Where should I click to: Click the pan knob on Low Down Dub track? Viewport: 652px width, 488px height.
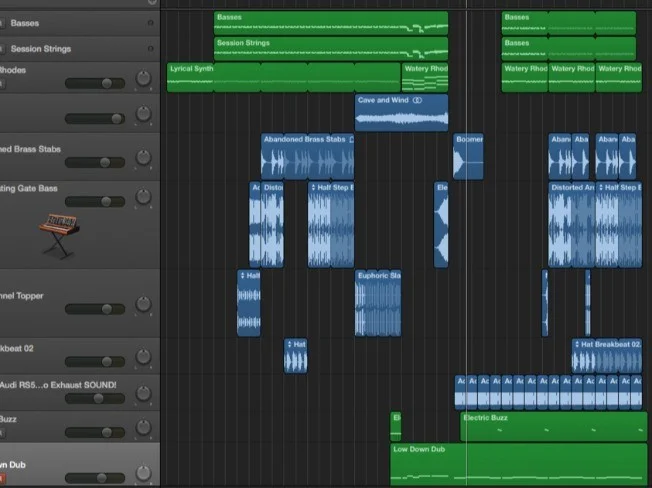click(x=143, y=470)
